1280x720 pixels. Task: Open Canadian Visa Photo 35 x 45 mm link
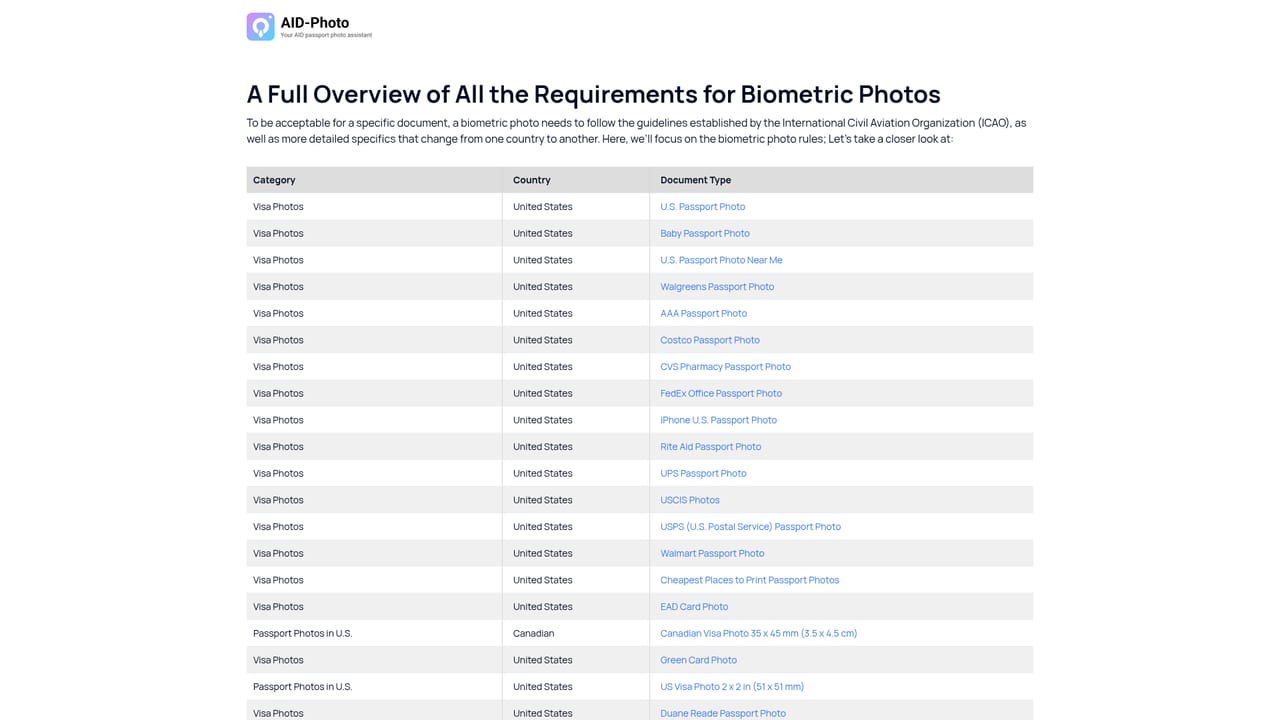tap(758, 633)
